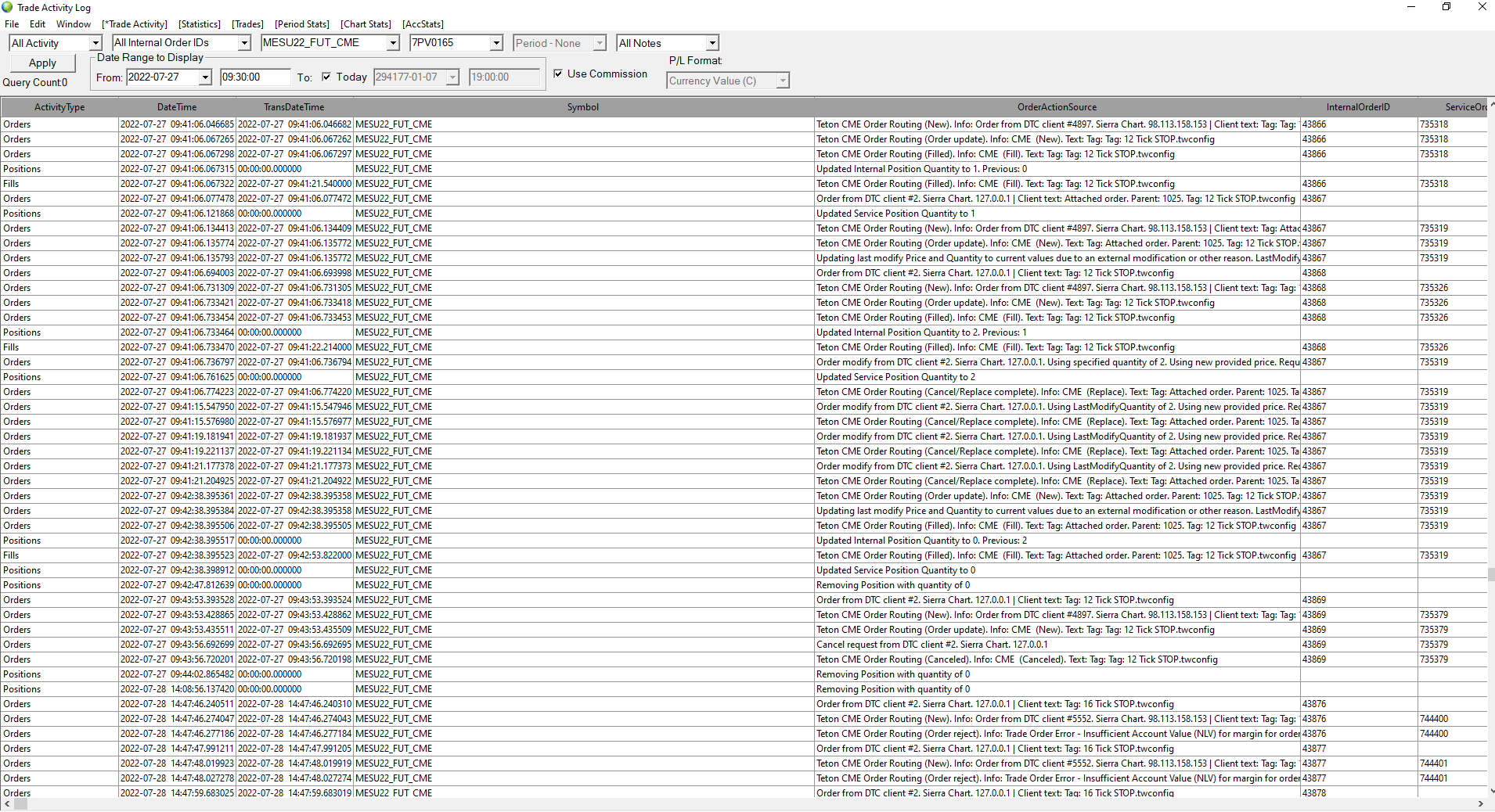Click the Fills row at 09:42:38.395523

point(744,555)
